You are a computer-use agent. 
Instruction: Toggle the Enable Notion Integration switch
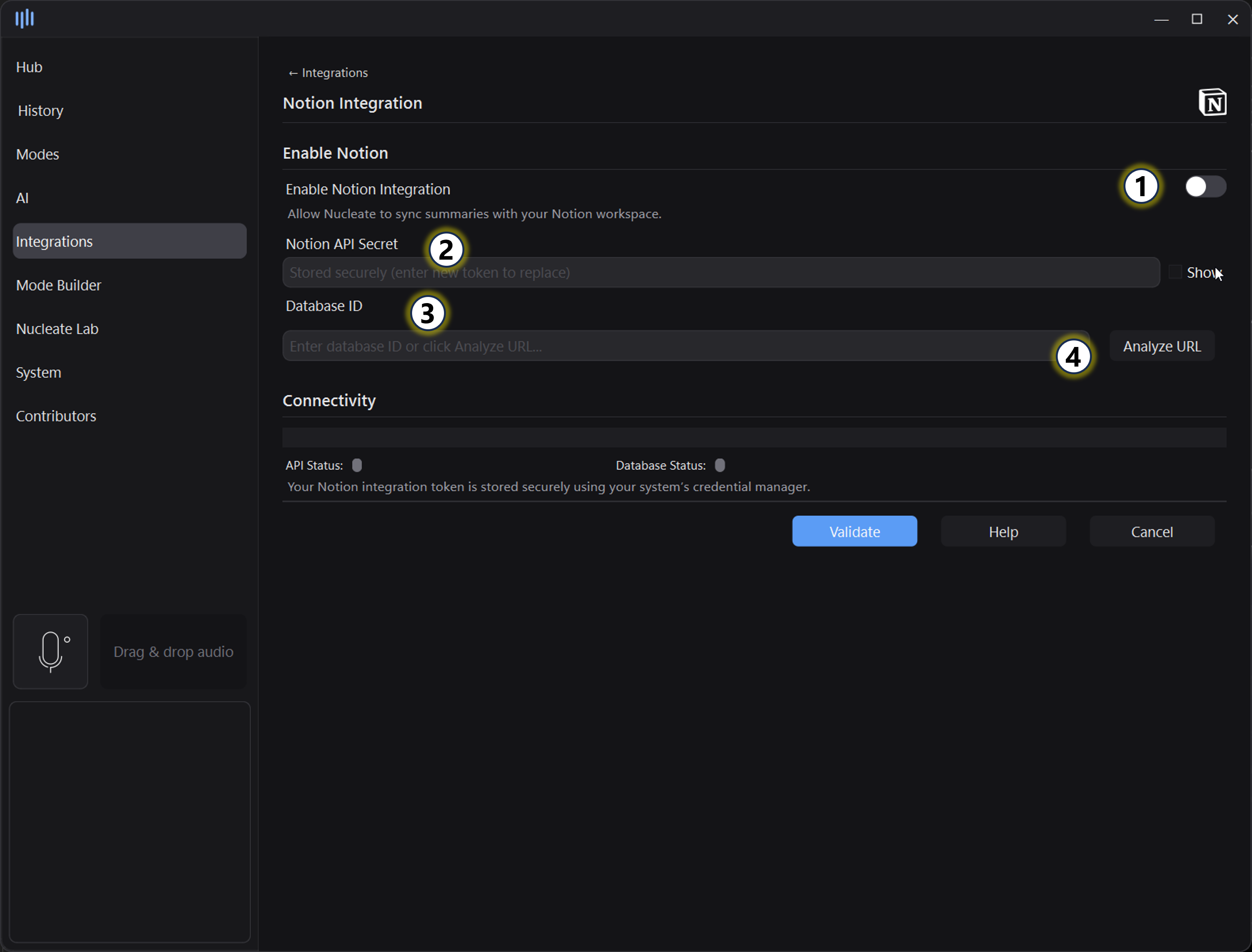pos(1205,187)
